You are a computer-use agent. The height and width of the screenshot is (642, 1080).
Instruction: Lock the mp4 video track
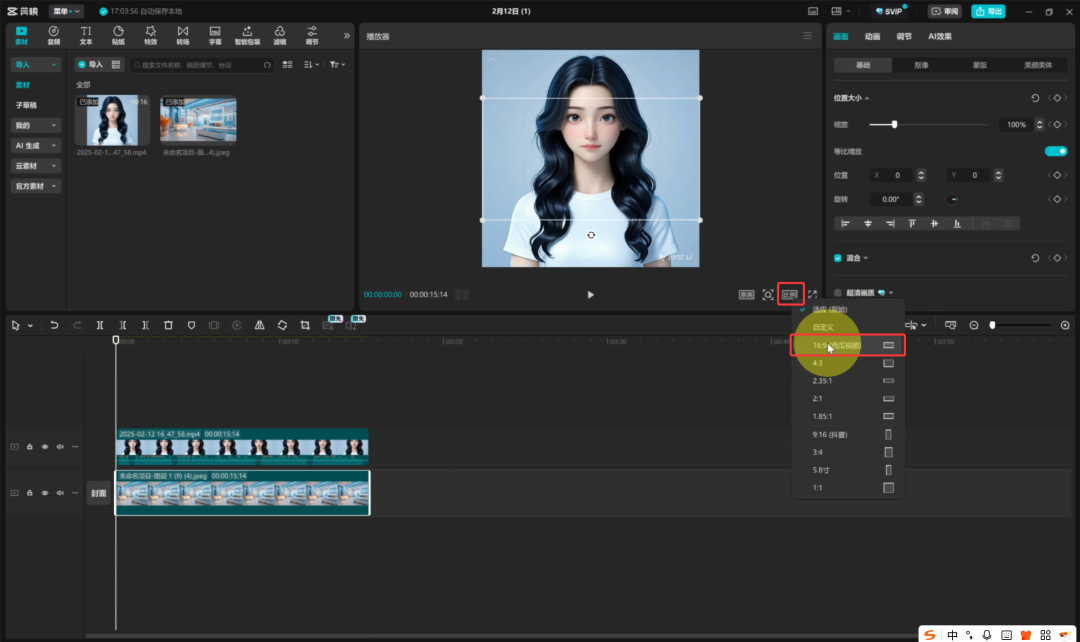[x=30, y=447]
